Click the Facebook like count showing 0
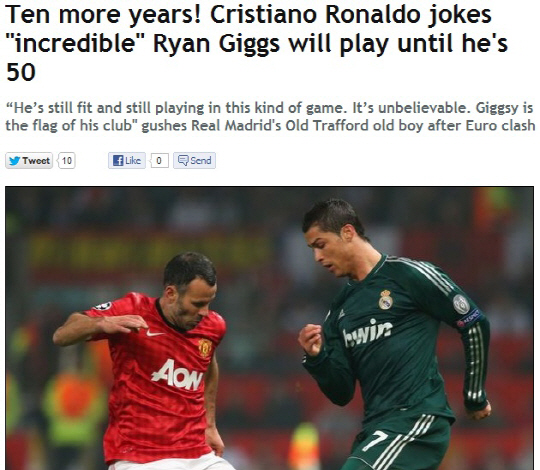Viewport: 540px width, 470px height. point(159,160)
